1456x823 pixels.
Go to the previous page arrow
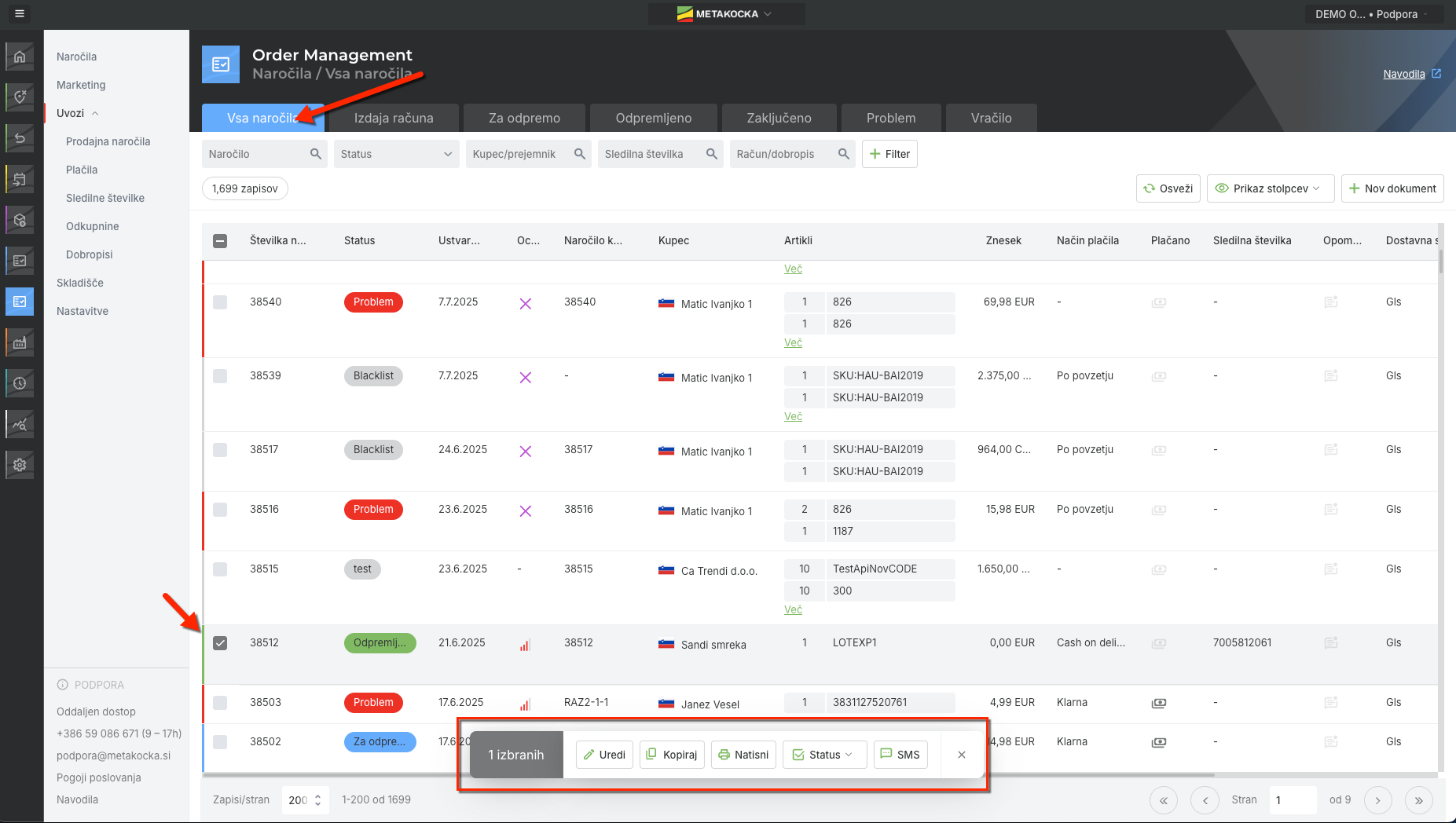(x=1205, y=800)
